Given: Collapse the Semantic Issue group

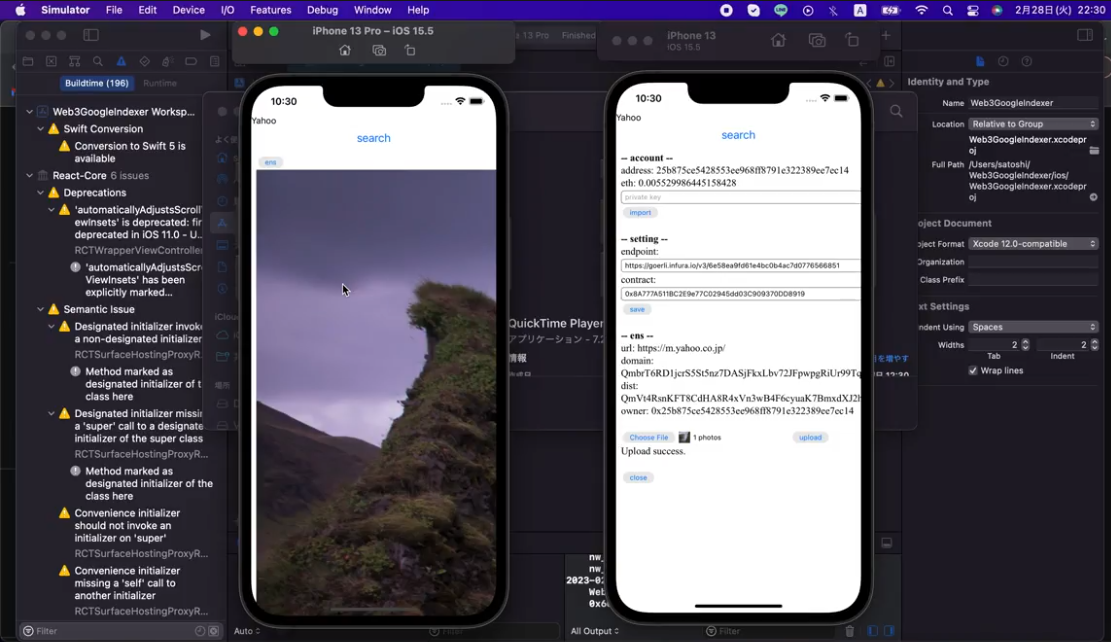Looking at the screenshot, I should pos(41,310).
